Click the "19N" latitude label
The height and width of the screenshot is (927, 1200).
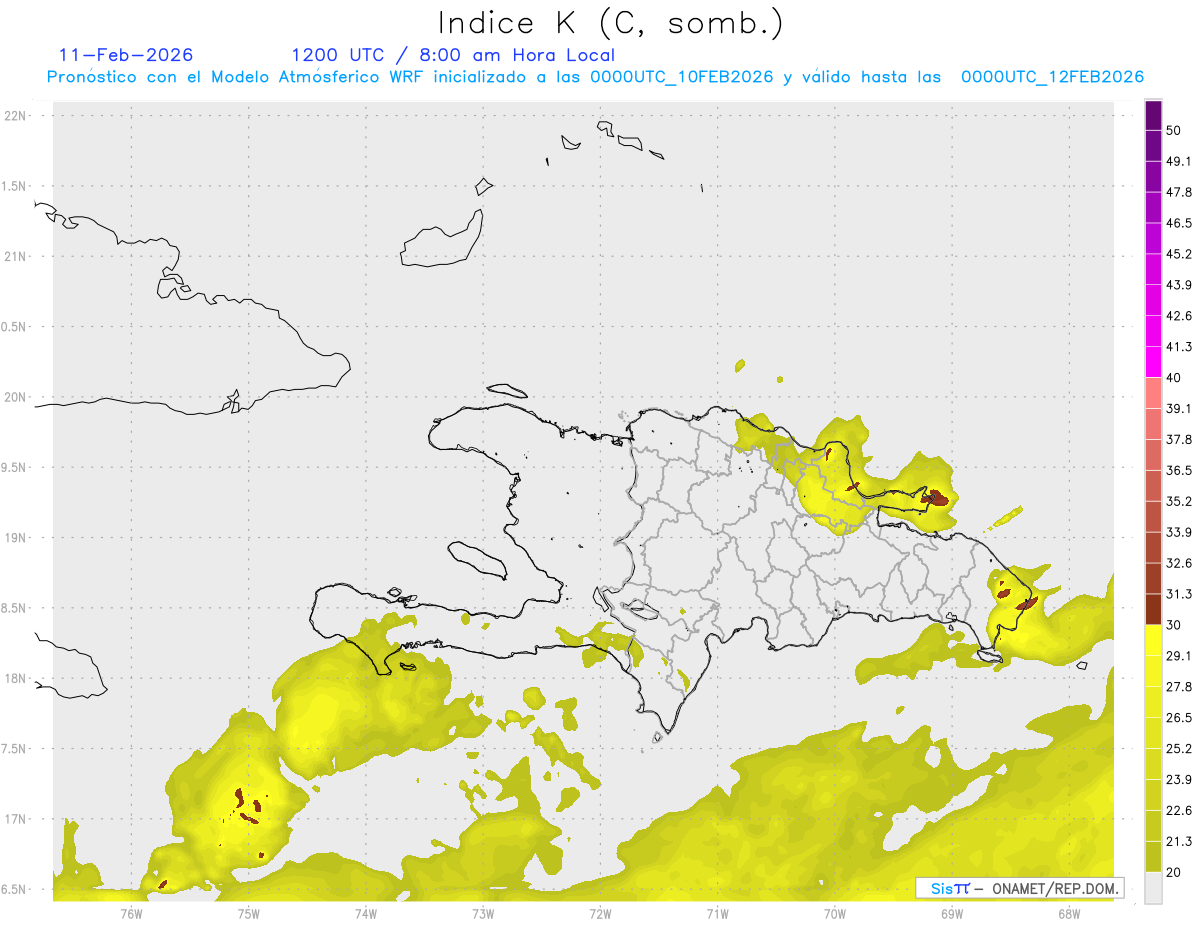click(x=17, y=537)
